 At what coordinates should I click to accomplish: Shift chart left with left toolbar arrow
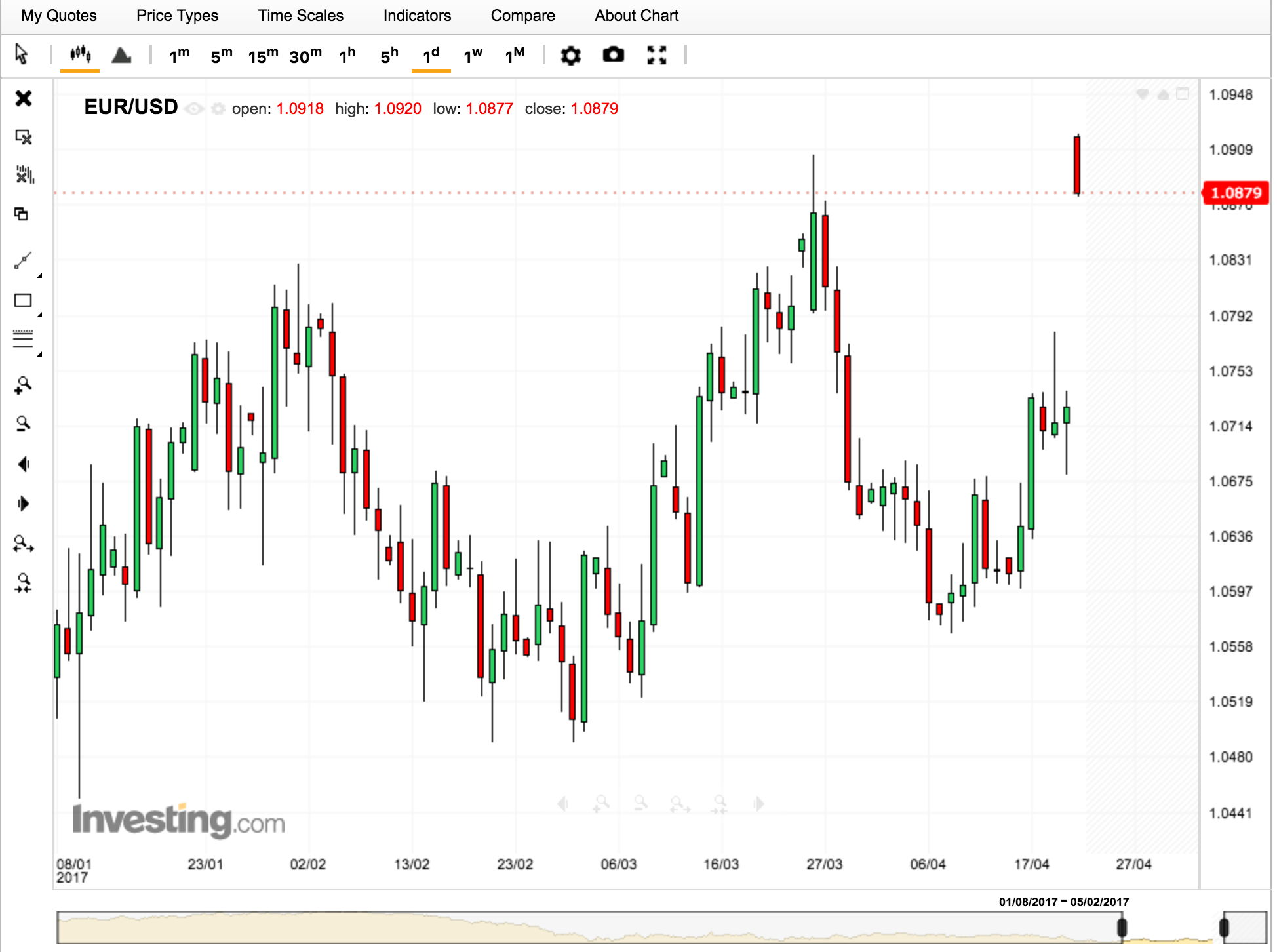tap(24, 464)
